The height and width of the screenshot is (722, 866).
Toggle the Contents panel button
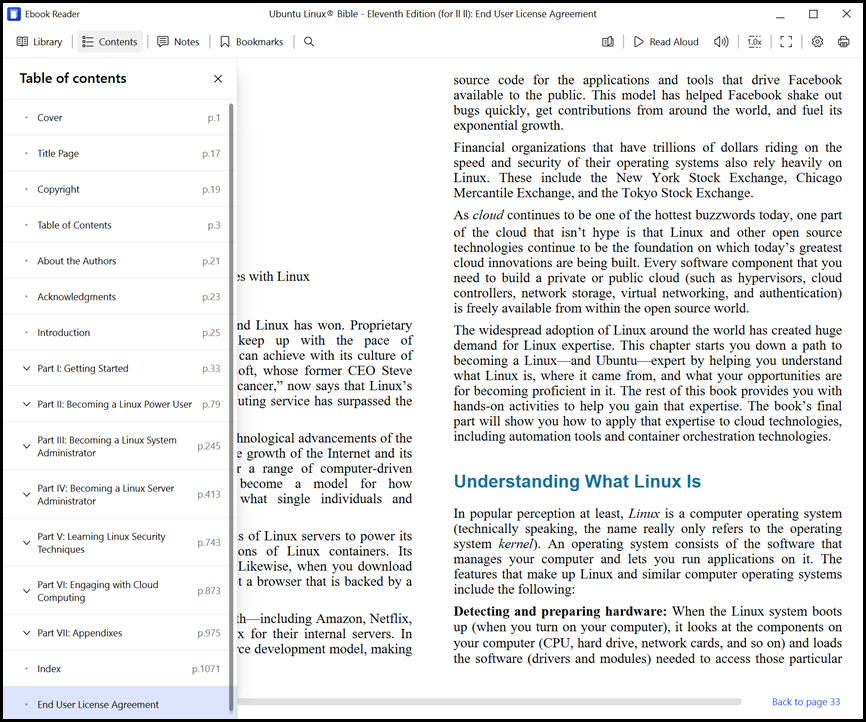click(109, 42)
